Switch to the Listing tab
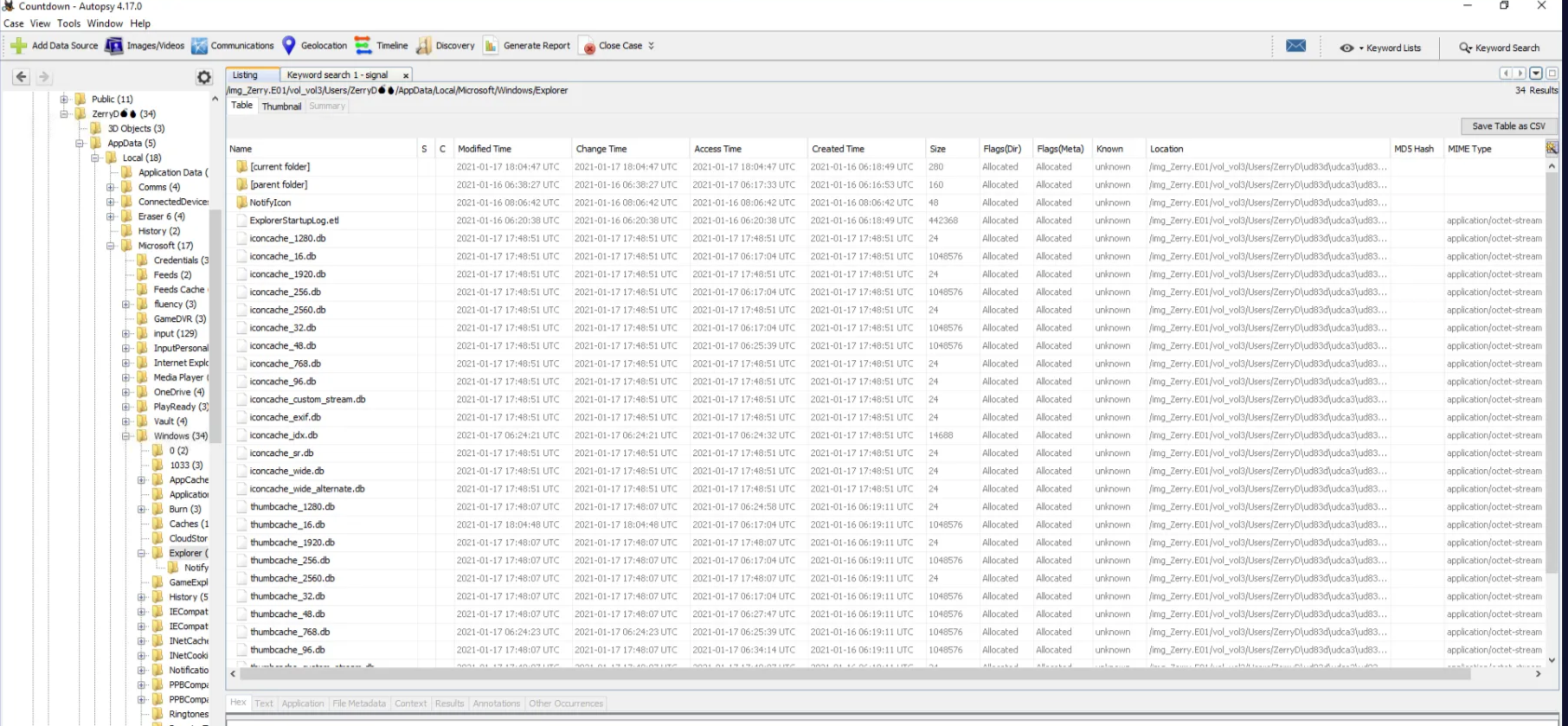 click(253, 75)
